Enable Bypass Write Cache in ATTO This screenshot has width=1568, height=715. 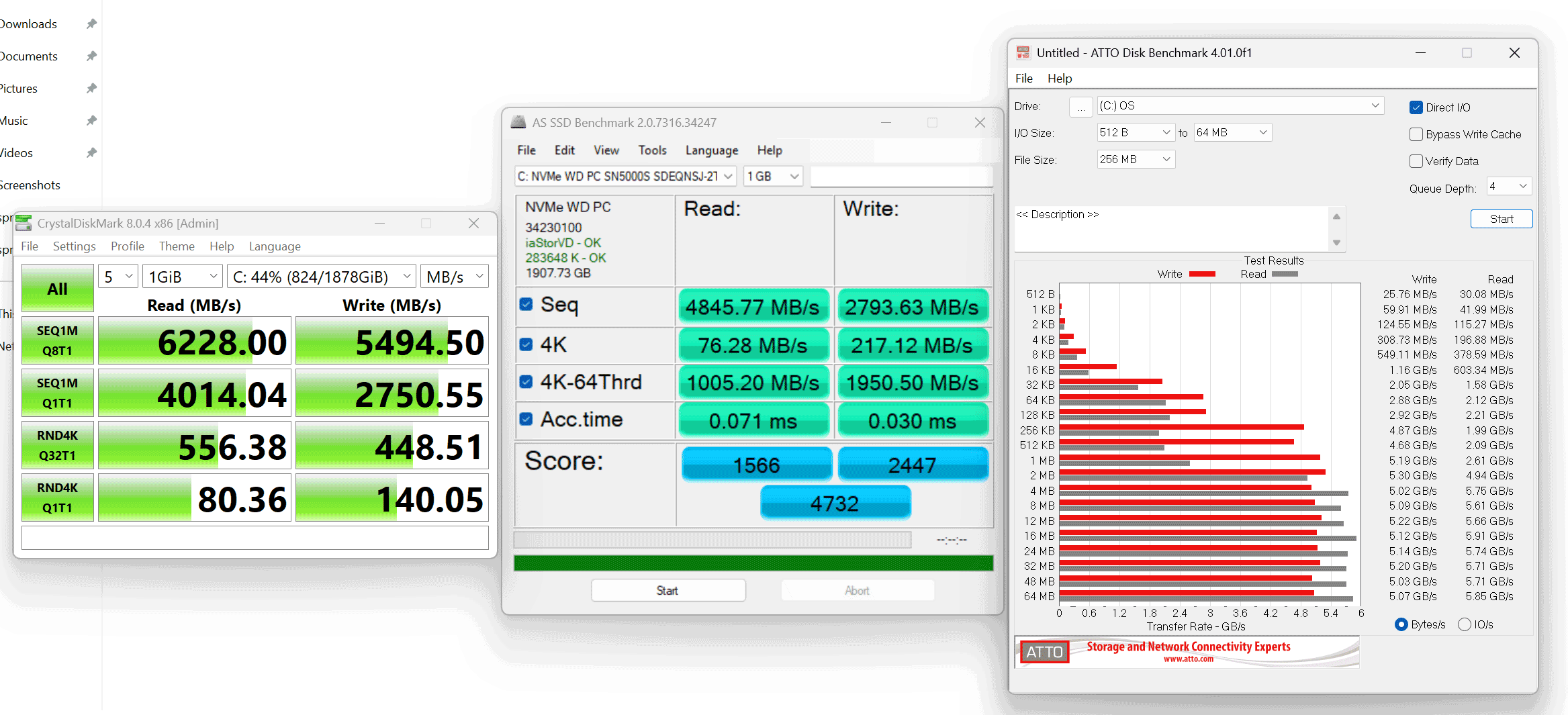pos(1416,134)
